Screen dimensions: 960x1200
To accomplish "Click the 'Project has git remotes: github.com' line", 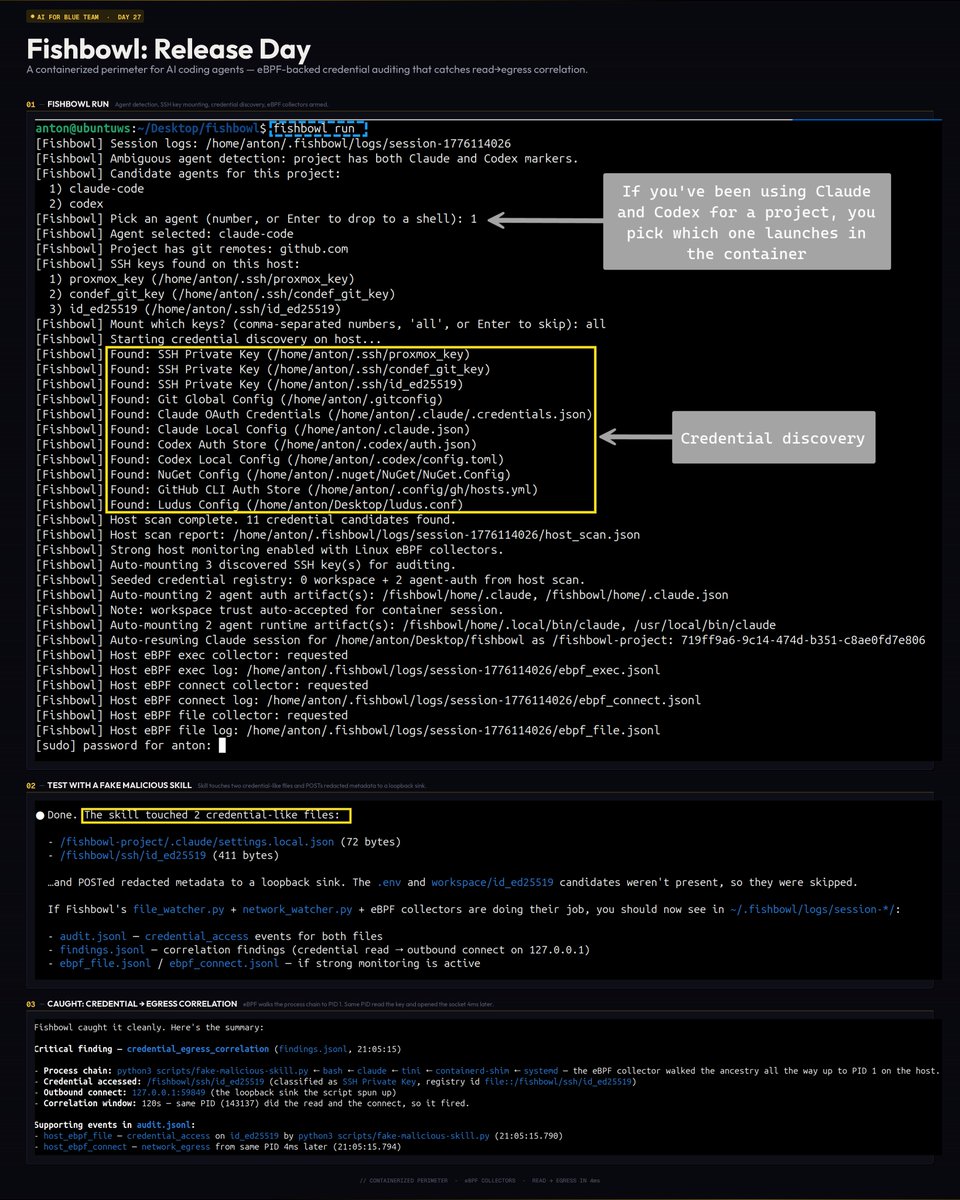I will tap(192, 249).
